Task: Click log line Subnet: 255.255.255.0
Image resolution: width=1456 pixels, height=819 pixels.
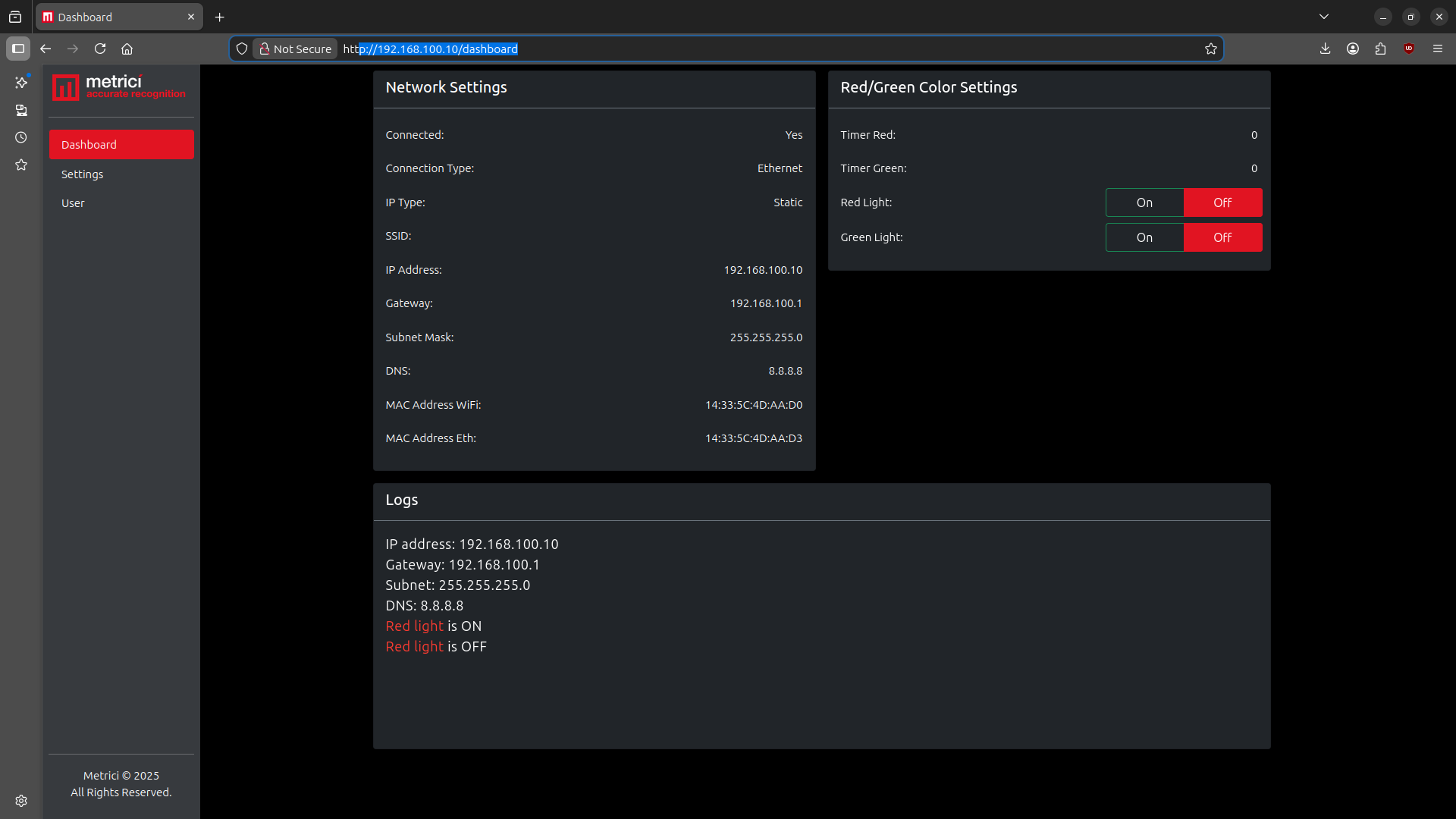Action: coord(458,585)
